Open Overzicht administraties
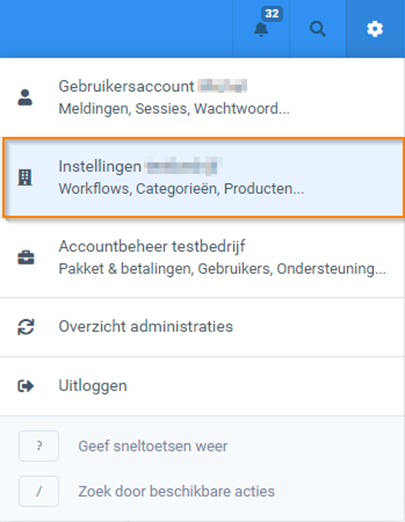The image size is (405, 522). [x=202, y=327]
